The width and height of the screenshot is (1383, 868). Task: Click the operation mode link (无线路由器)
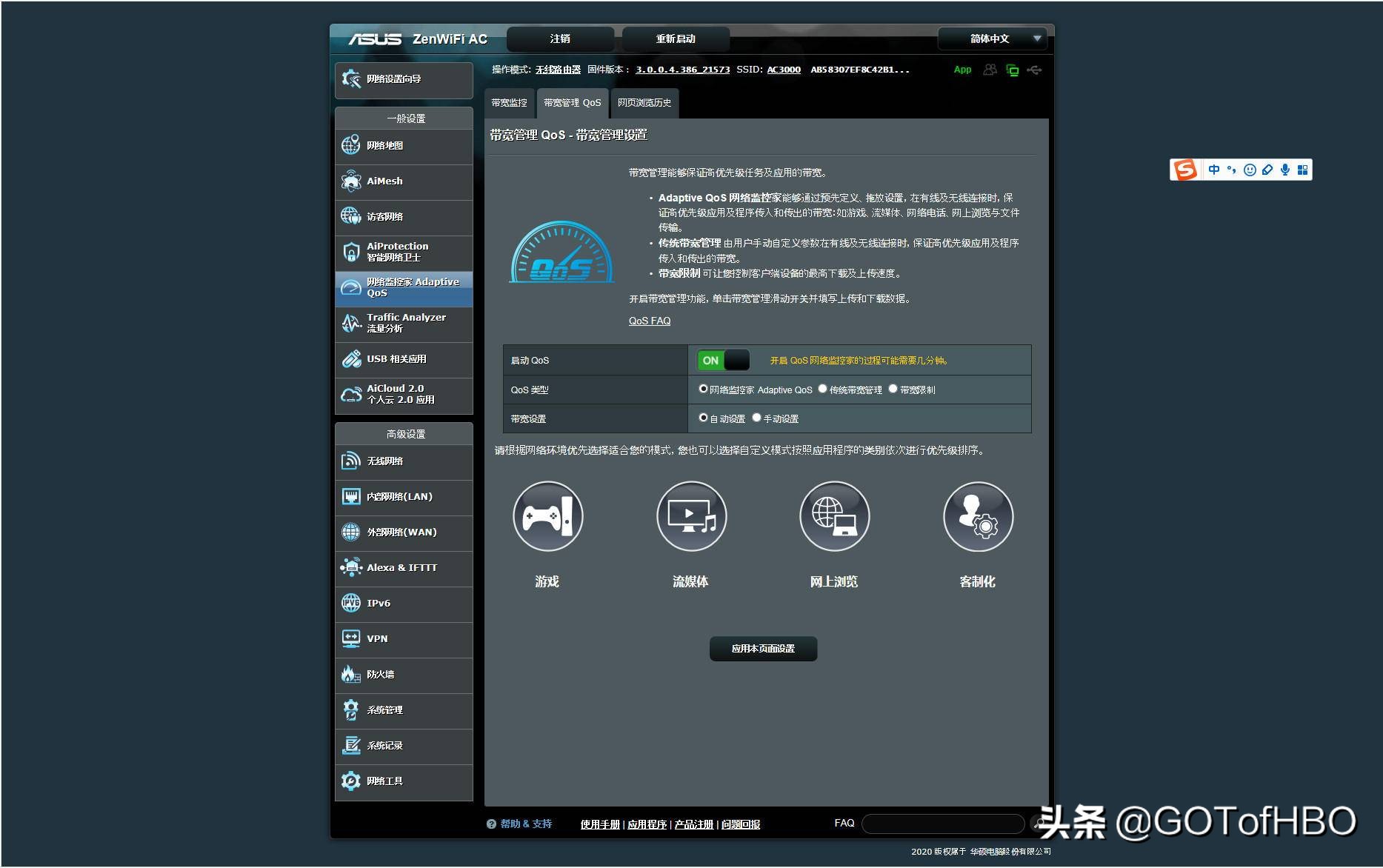click(x=558, y=70)
